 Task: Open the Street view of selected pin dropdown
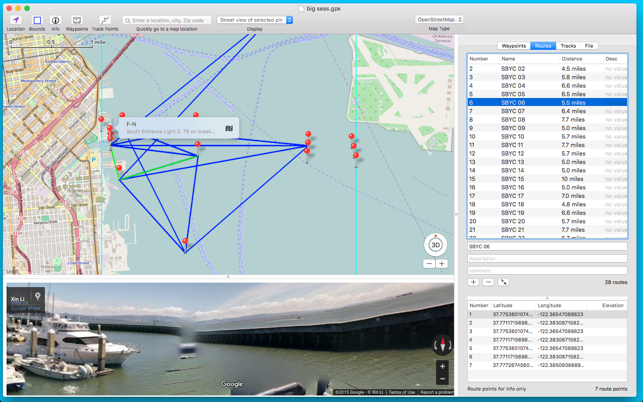coord(254,20)
